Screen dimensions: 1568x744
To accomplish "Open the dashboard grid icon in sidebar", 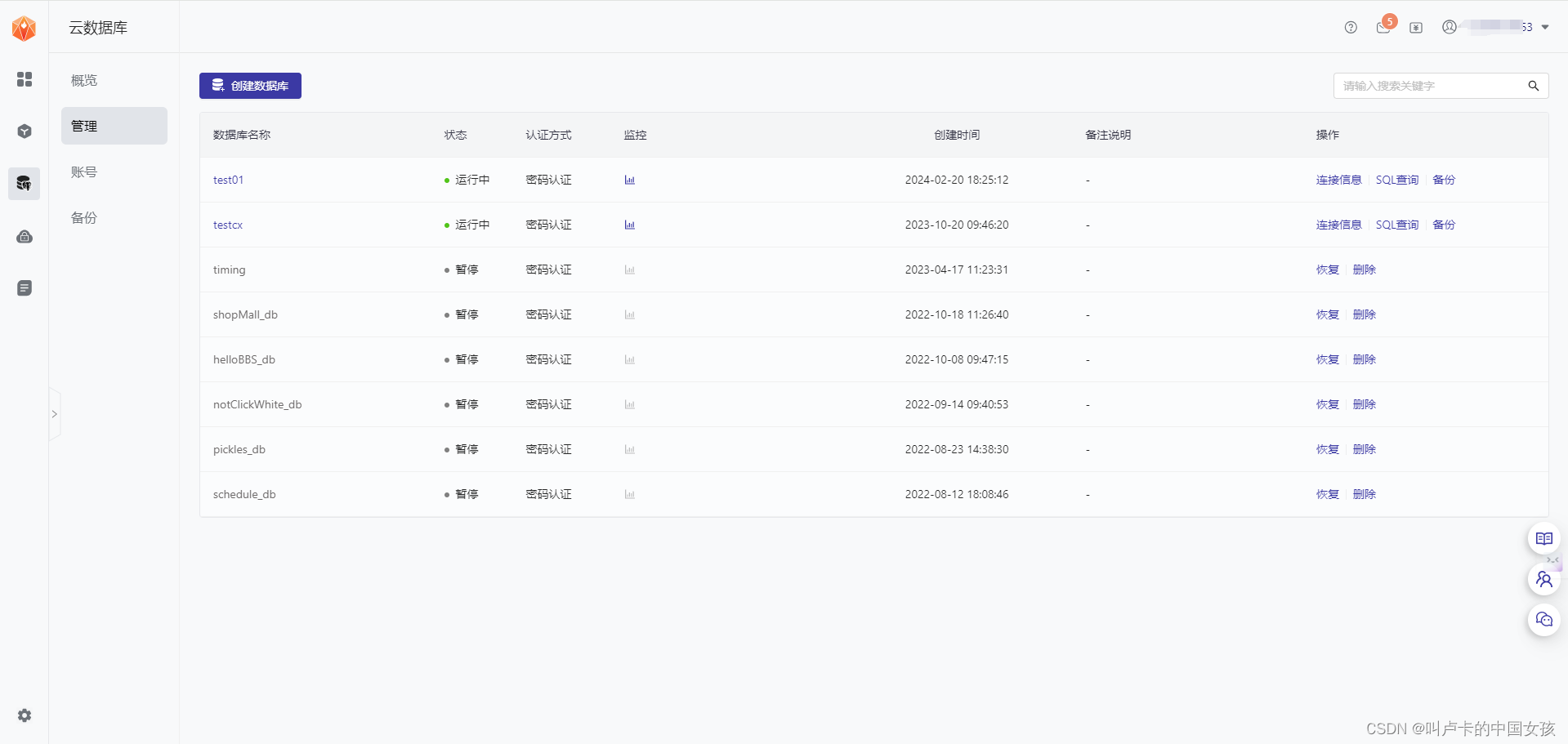I will pyautogui.click(x=25, y=79).
